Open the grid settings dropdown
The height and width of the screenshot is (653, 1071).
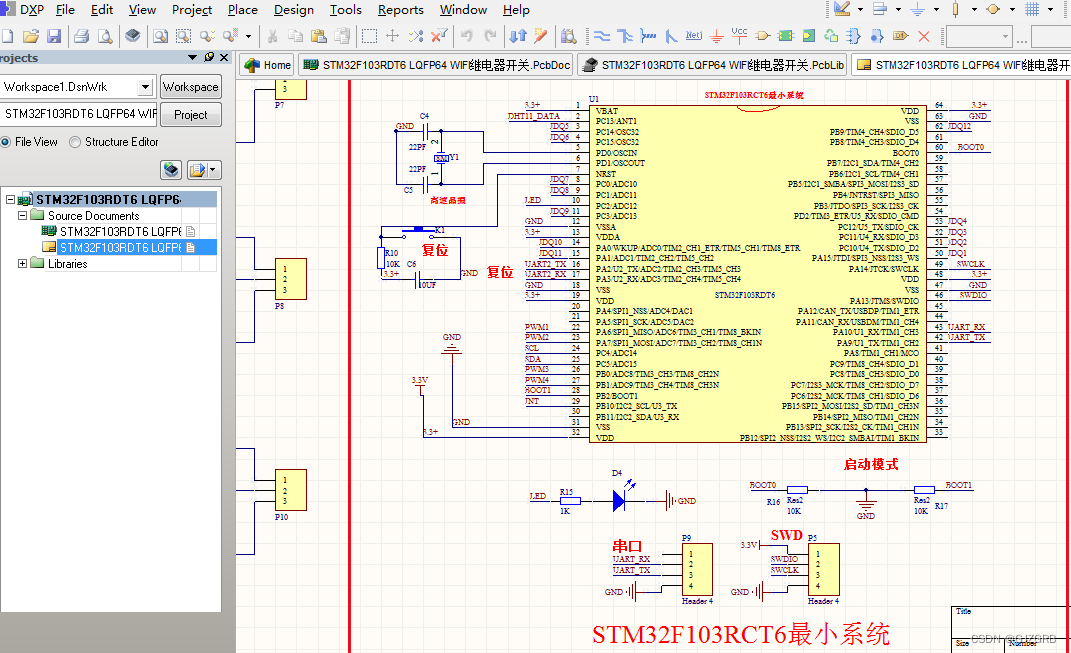(1048, 9)
